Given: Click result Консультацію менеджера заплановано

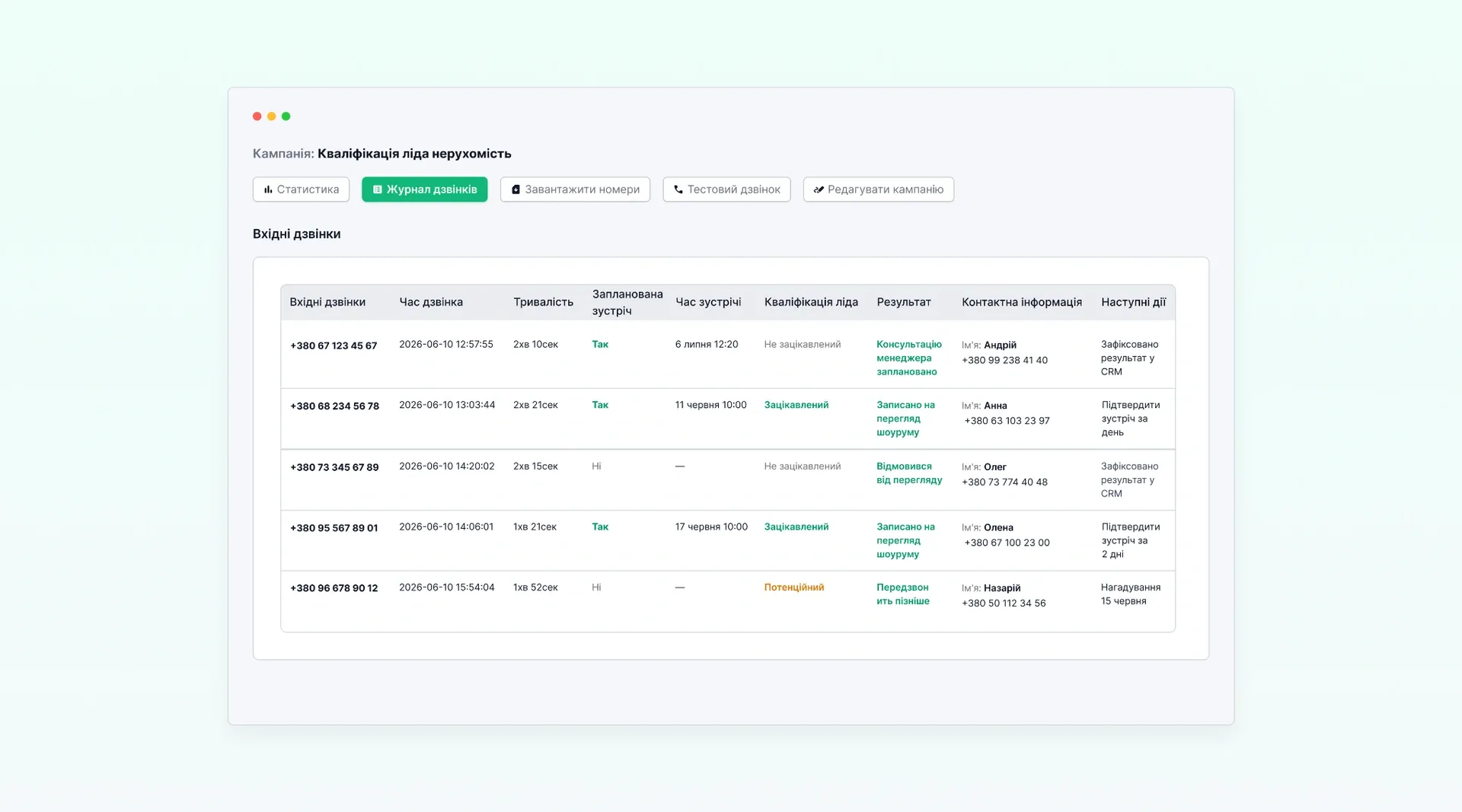Looking at the screenshot, I should tap(908, 358).
